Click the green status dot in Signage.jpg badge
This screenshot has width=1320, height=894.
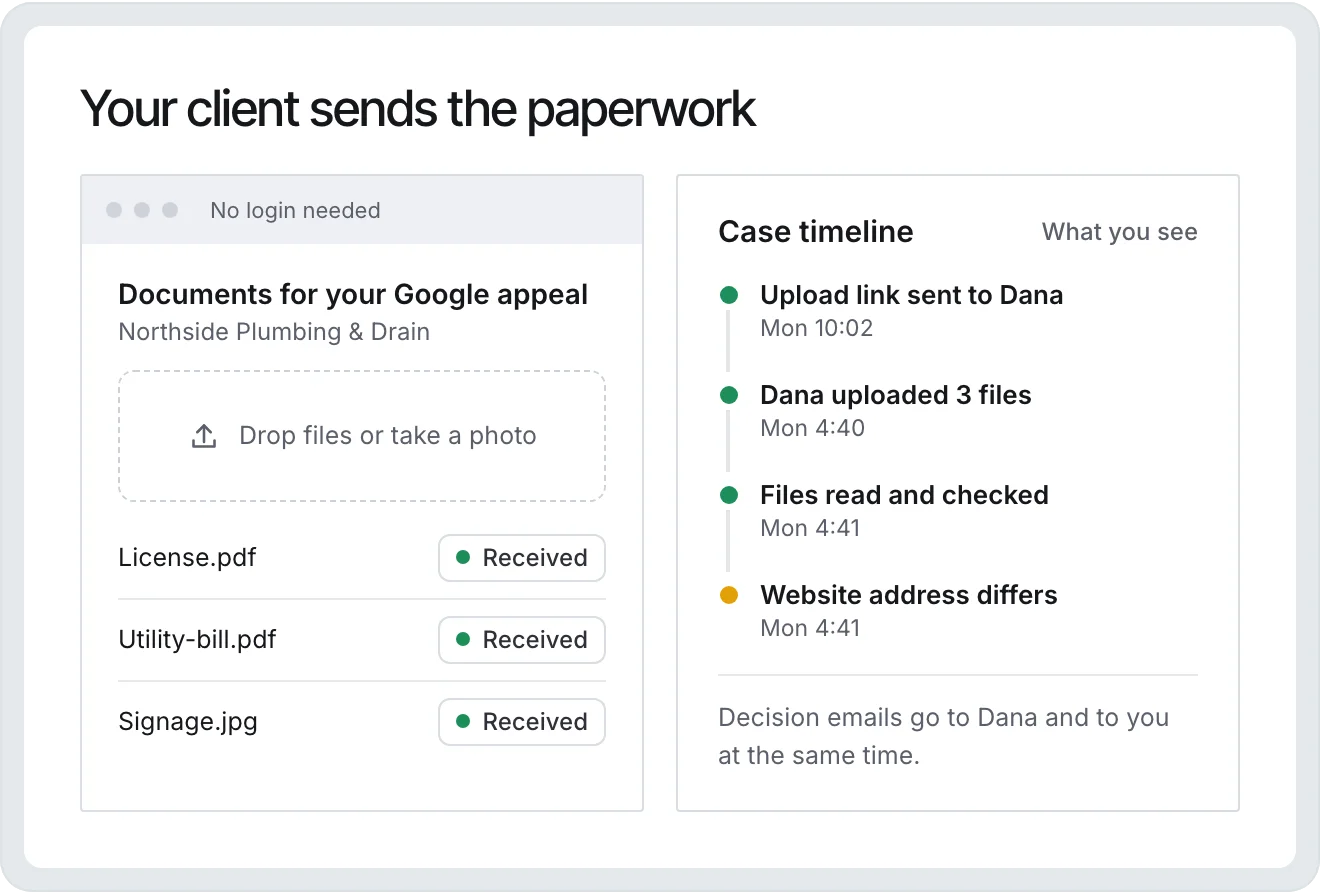[x=463, y=721]
